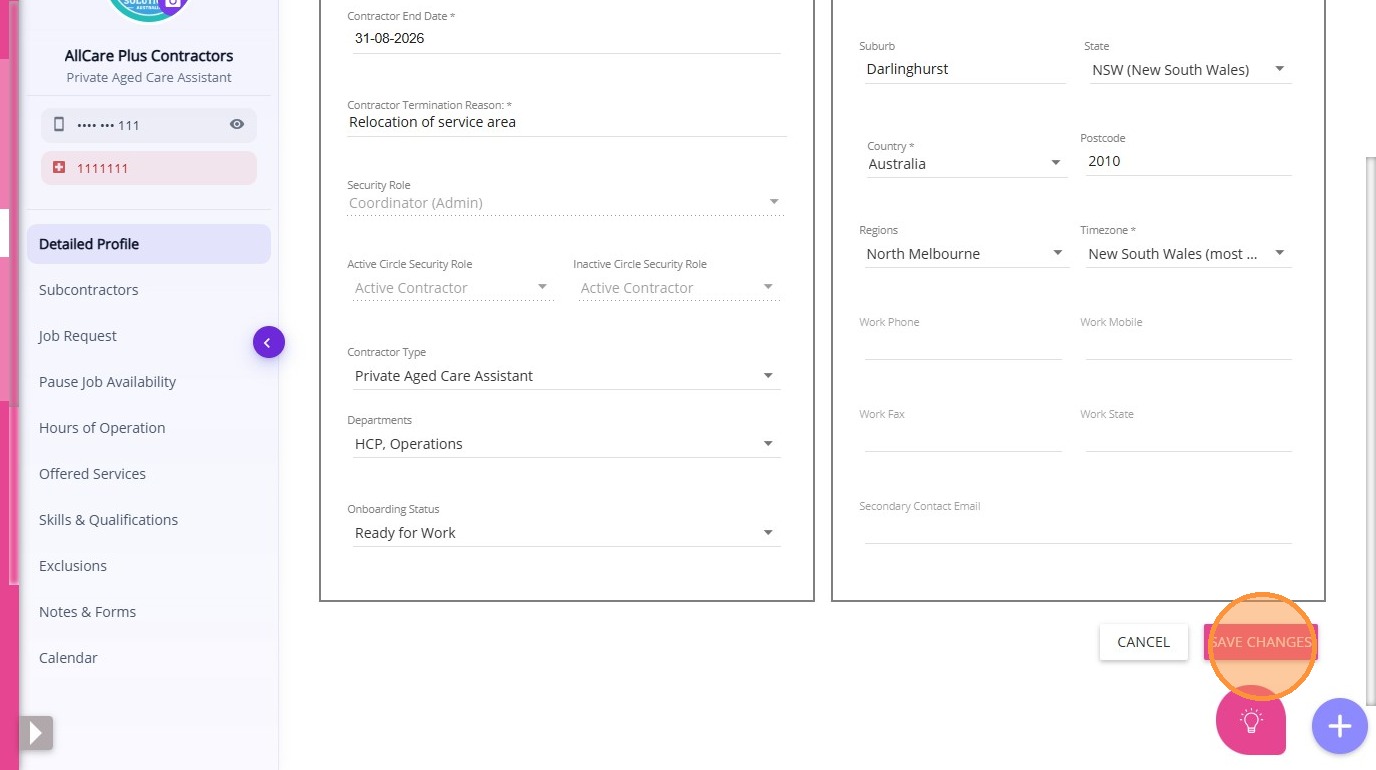Select Hours of Operation in sidebar

102,428
